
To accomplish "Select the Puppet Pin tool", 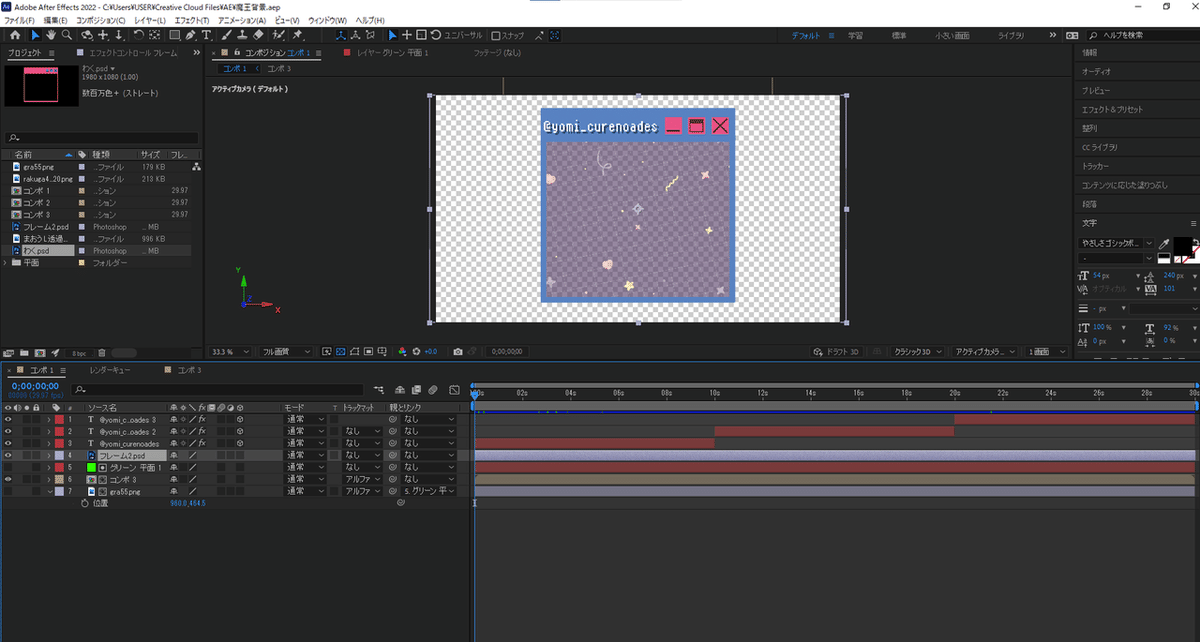I will click(298, 35).
